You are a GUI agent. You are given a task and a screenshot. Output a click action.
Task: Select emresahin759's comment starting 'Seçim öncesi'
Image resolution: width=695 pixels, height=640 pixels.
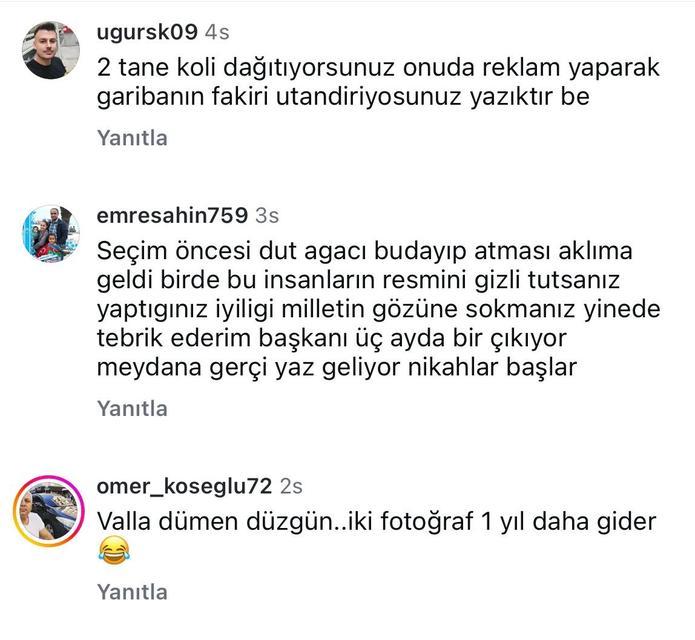(x=379, y=309)
